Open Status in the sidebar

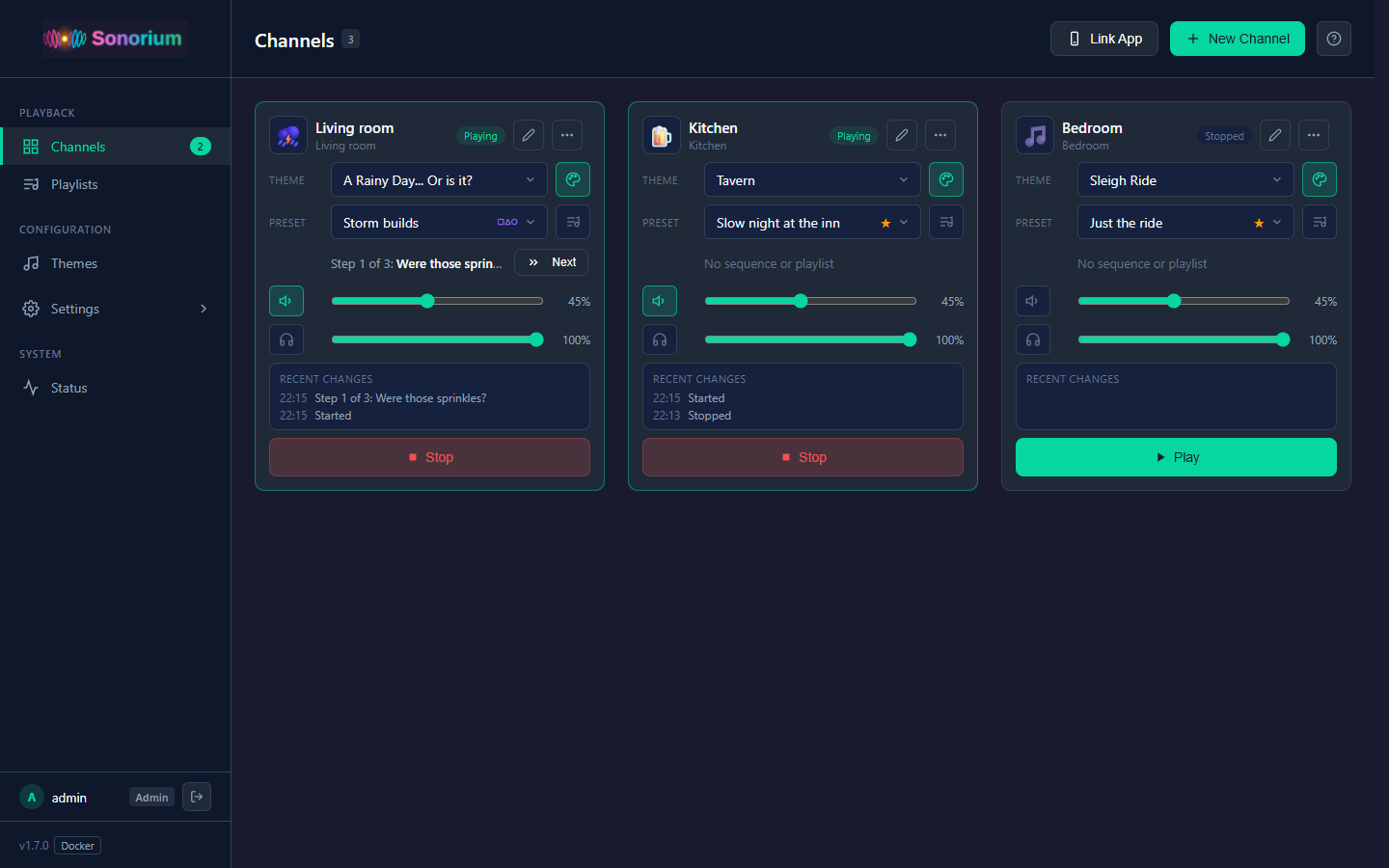(x=115, y=388)
